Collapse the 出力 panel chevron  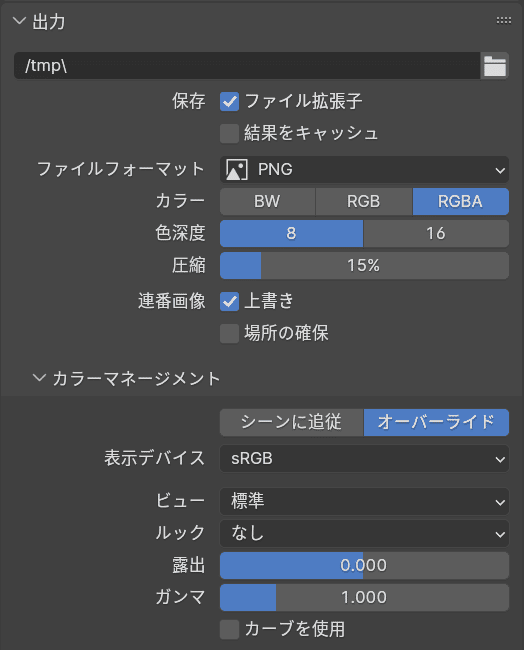click(19, 21)
